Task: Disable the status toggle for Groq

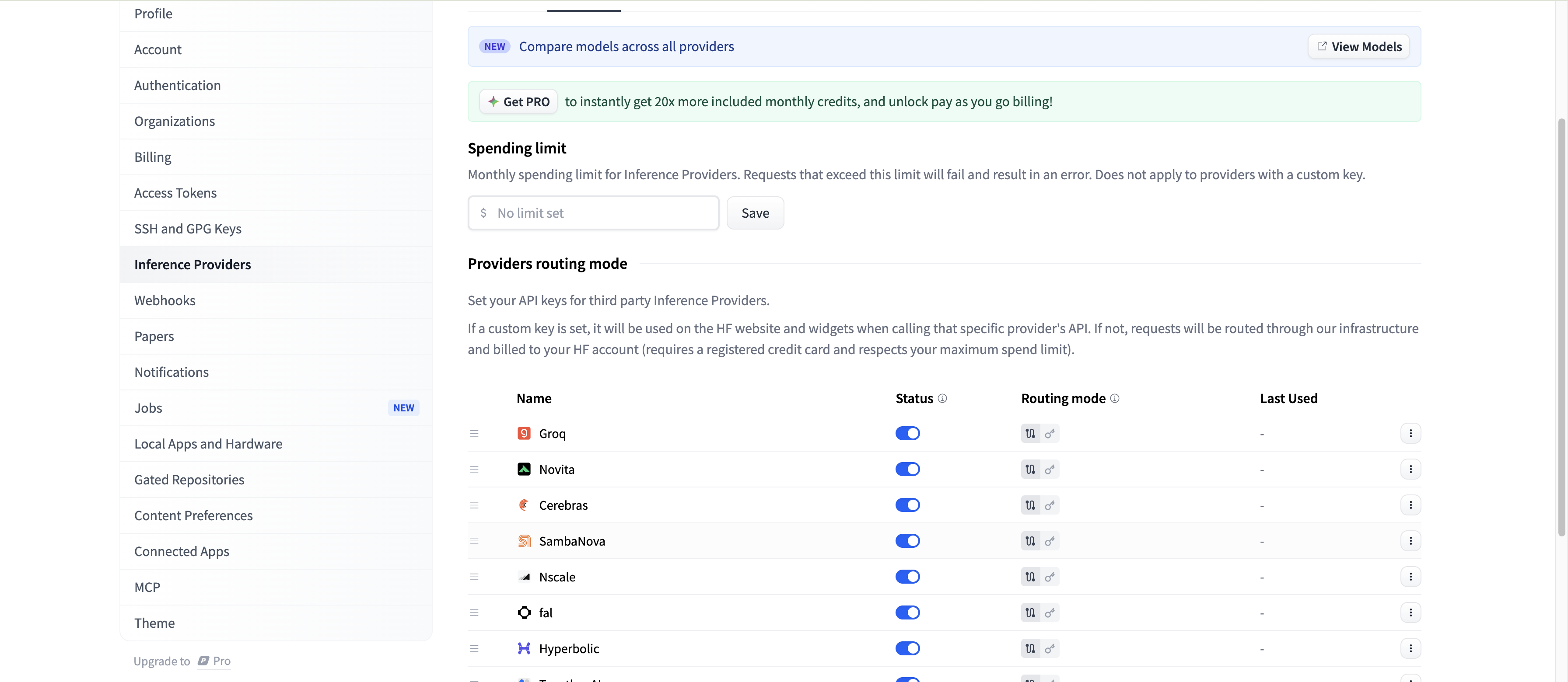Action: coord(907,433)
